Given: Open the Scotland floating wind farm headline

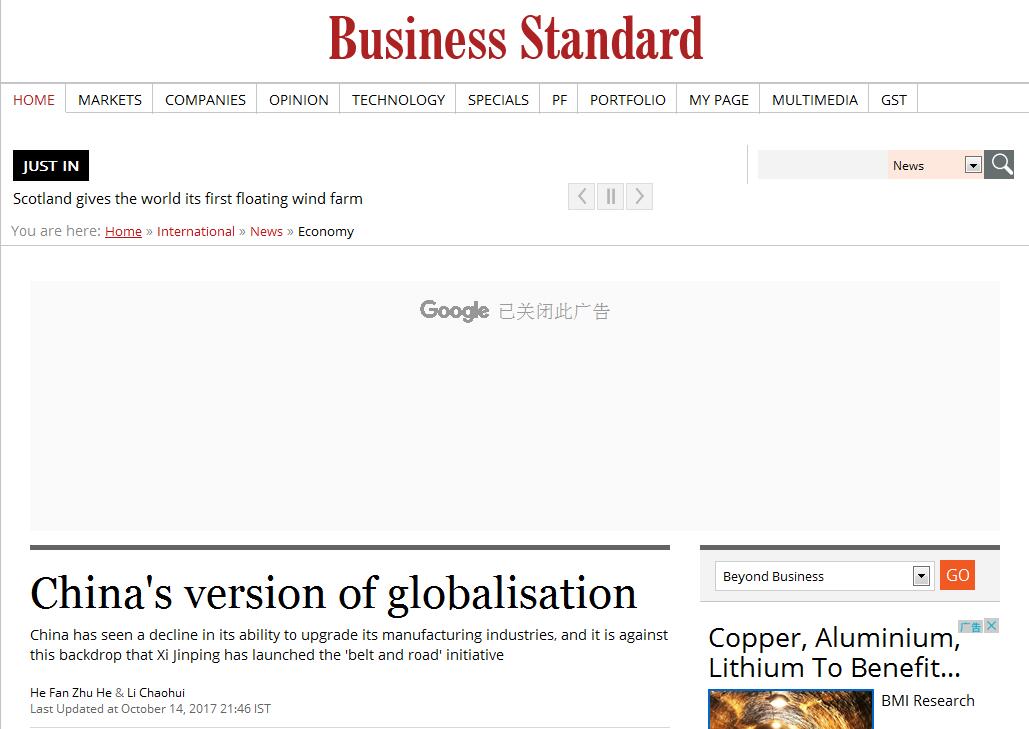Looking at the screenshot, I should (188, 198).
